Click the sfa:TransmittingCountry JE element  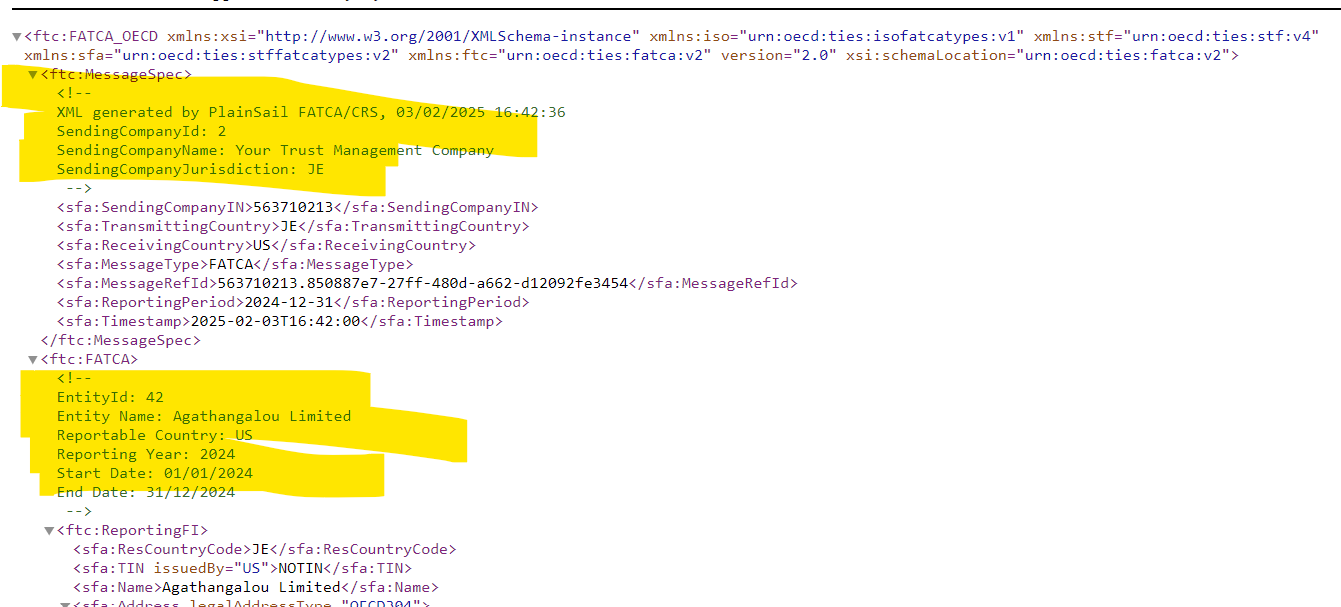pyautogui.click(x=293, y=226)
